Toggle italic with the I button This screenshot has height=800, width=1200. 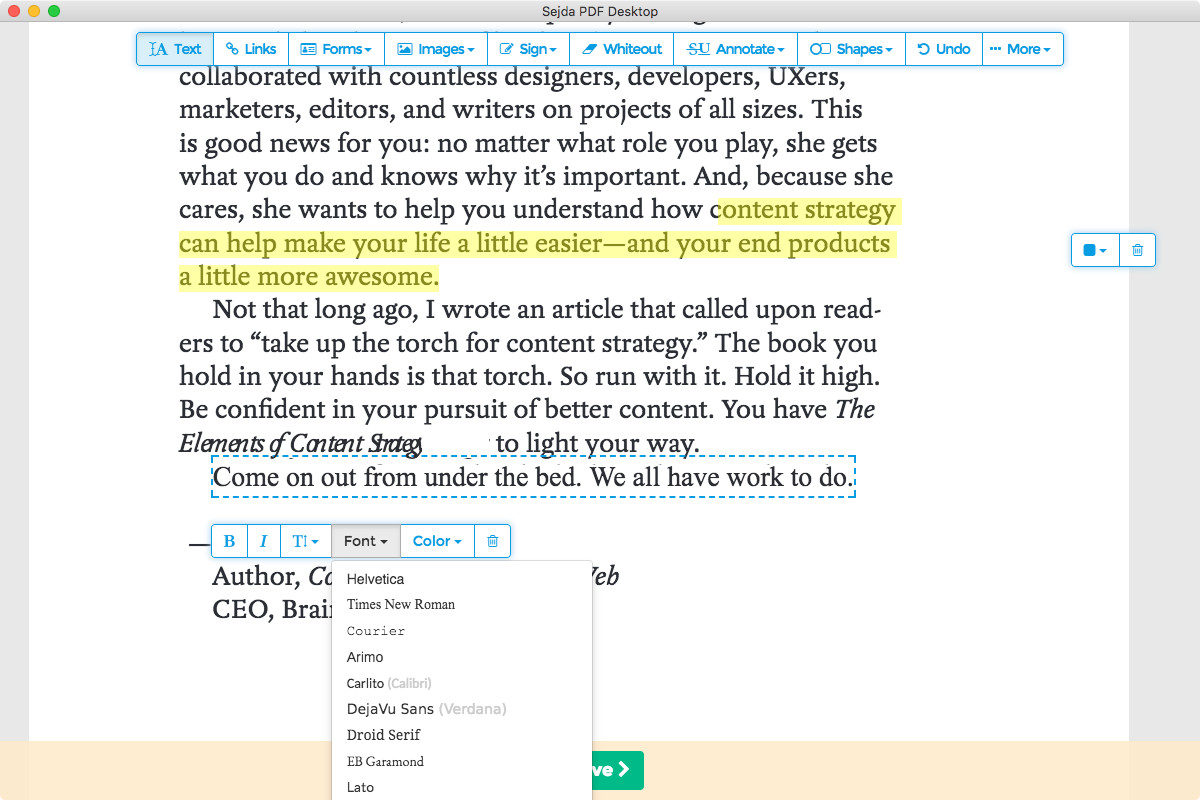(x=263, y=541)
